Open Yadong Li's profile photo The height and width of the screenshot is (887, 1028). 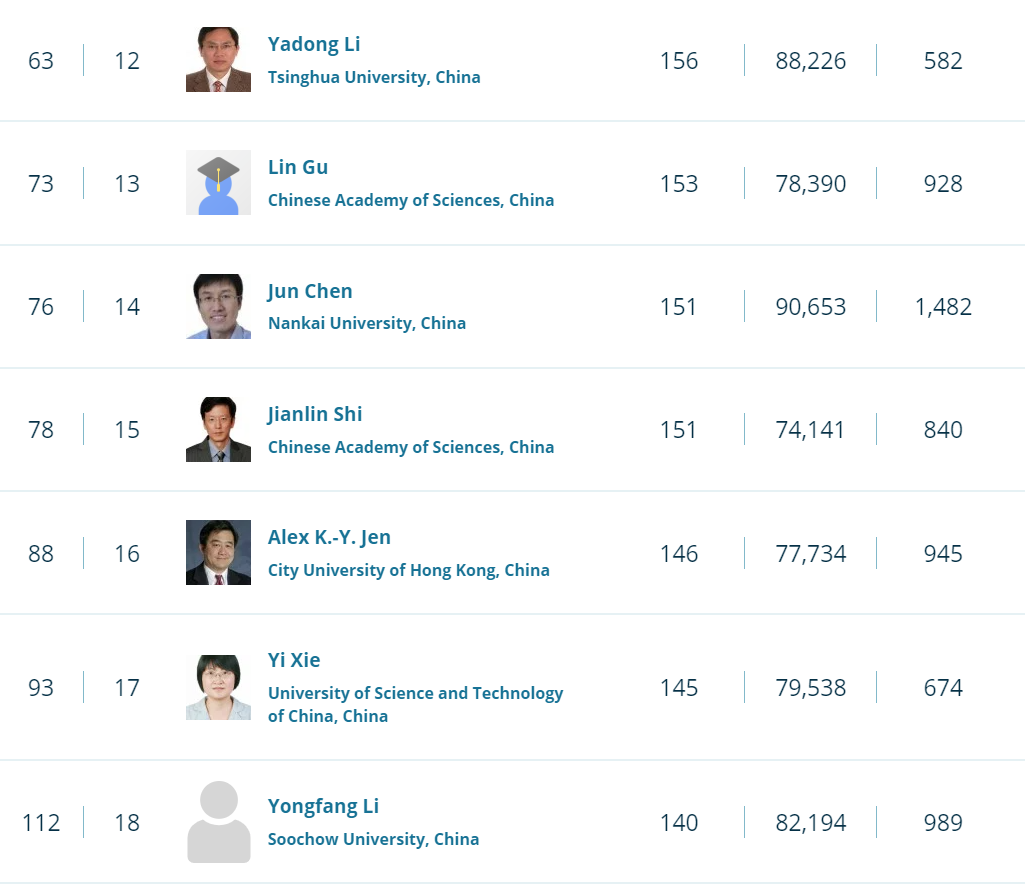(x=218, y=60)
